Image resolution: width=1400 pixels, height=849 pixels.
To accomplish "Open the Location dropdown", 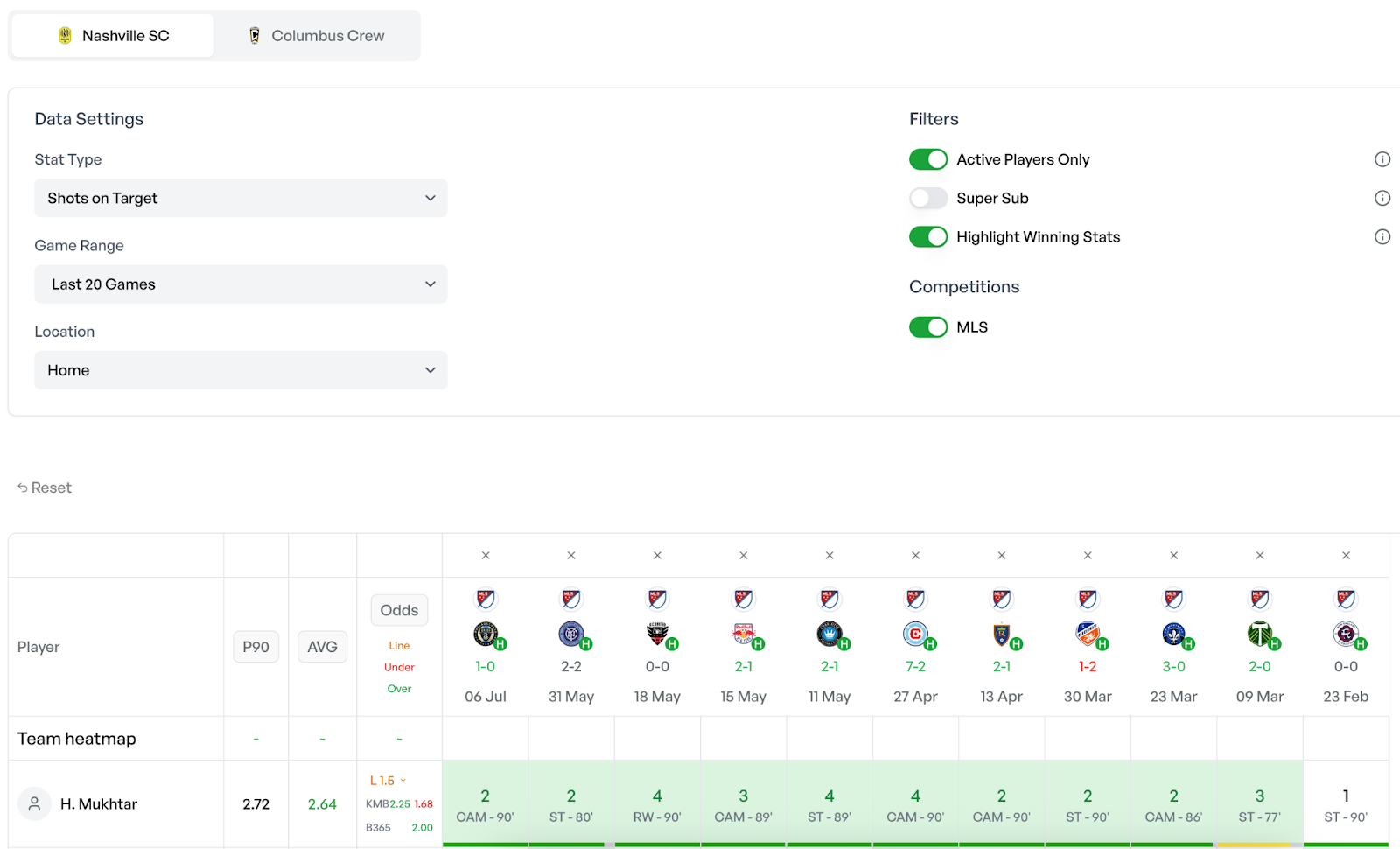I will click(x=241, y=370).
